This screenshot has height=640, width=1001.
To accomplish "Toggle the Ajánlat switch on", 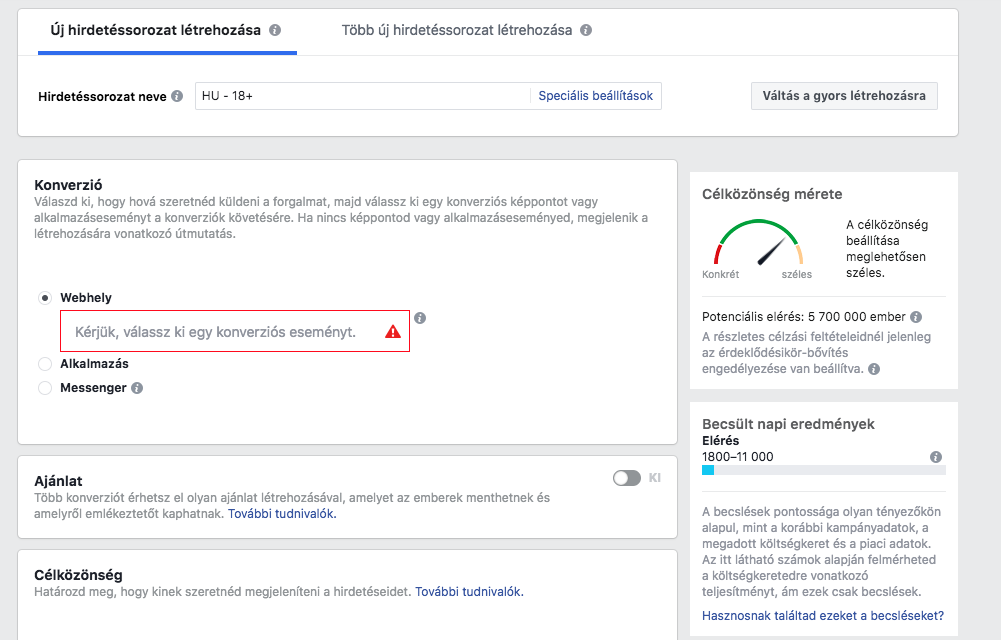I will coord(626,478).
